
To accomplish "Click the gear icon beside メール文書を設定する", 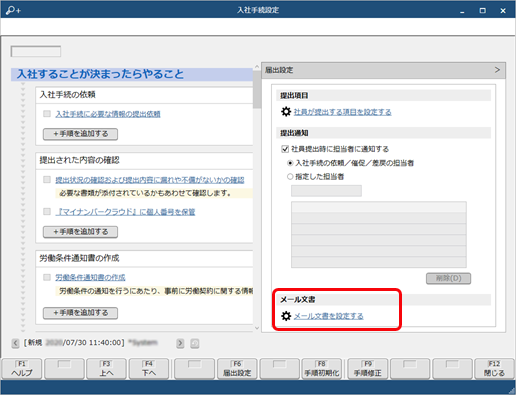I will tap(286, 316).
